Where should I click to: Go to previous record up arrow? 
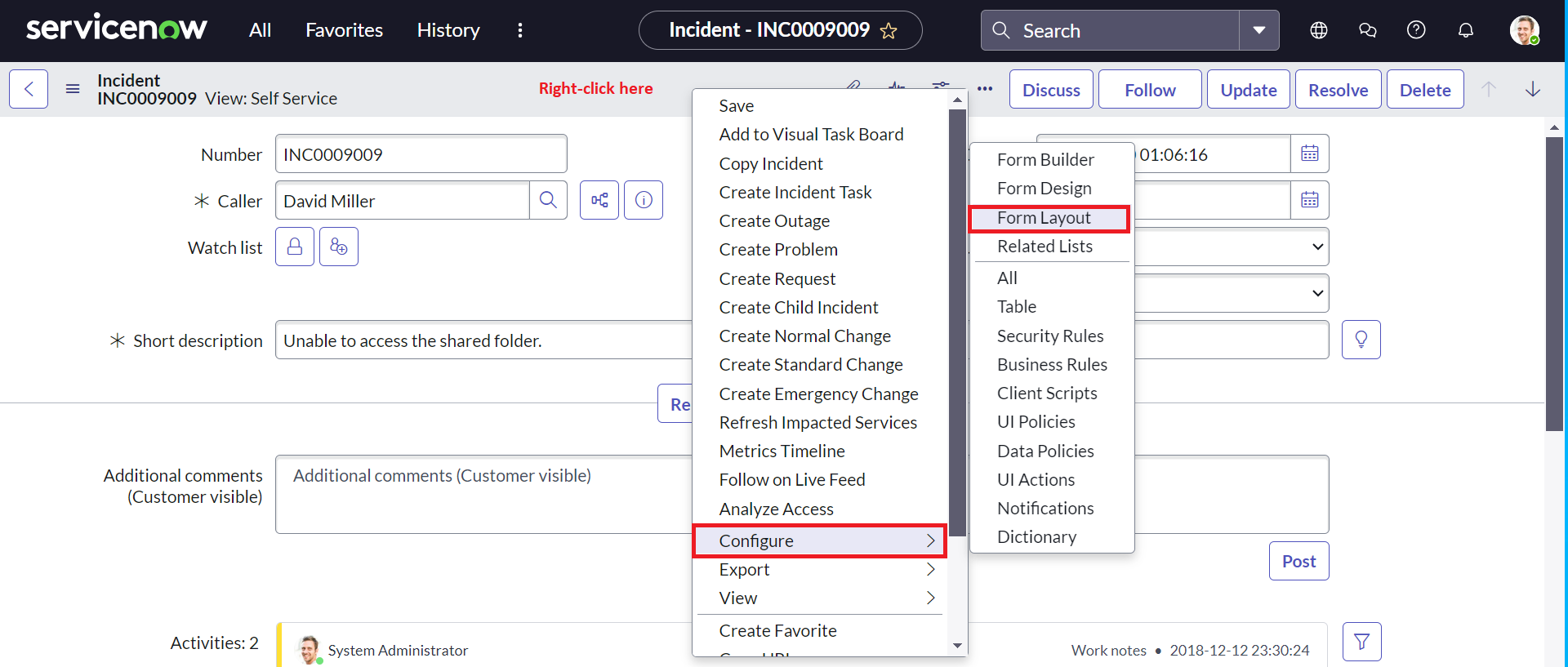click(x=1489, y=89)
